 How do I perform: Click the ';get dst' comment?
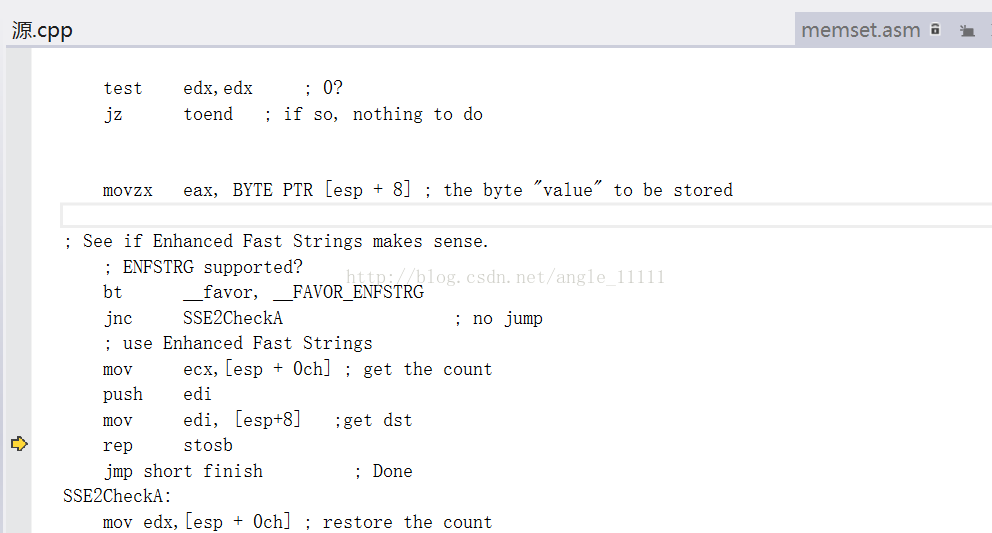(373, 420)
